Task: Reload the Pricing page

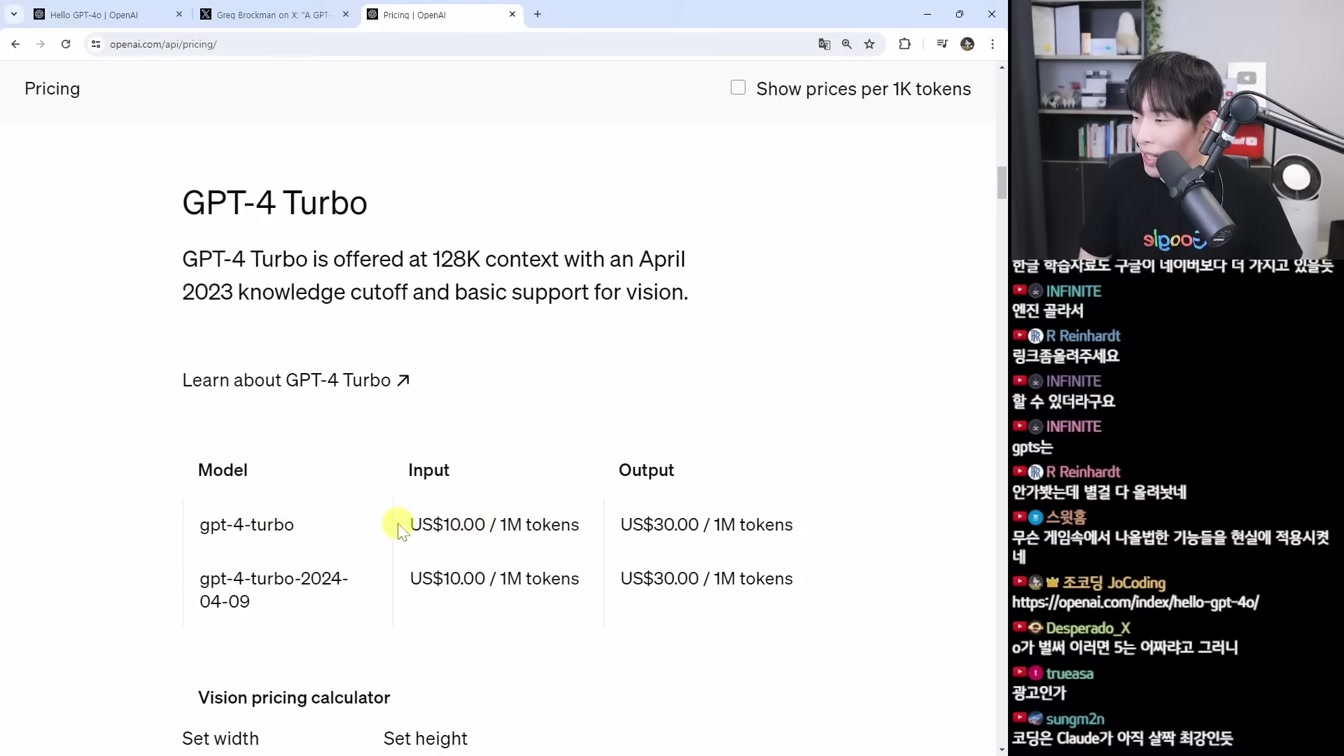Action: [x=66, y=44]
